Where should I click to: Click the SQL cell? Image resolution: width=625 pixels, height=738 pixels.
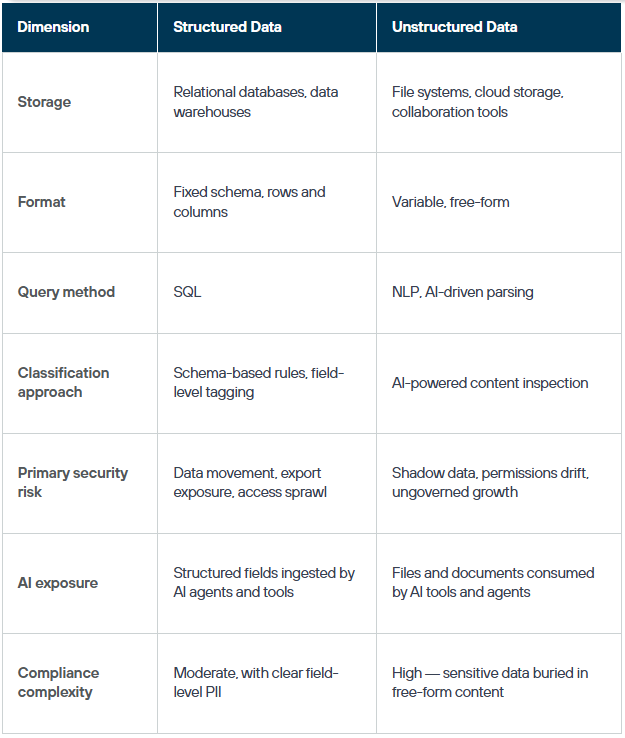(x=187, y=292)
